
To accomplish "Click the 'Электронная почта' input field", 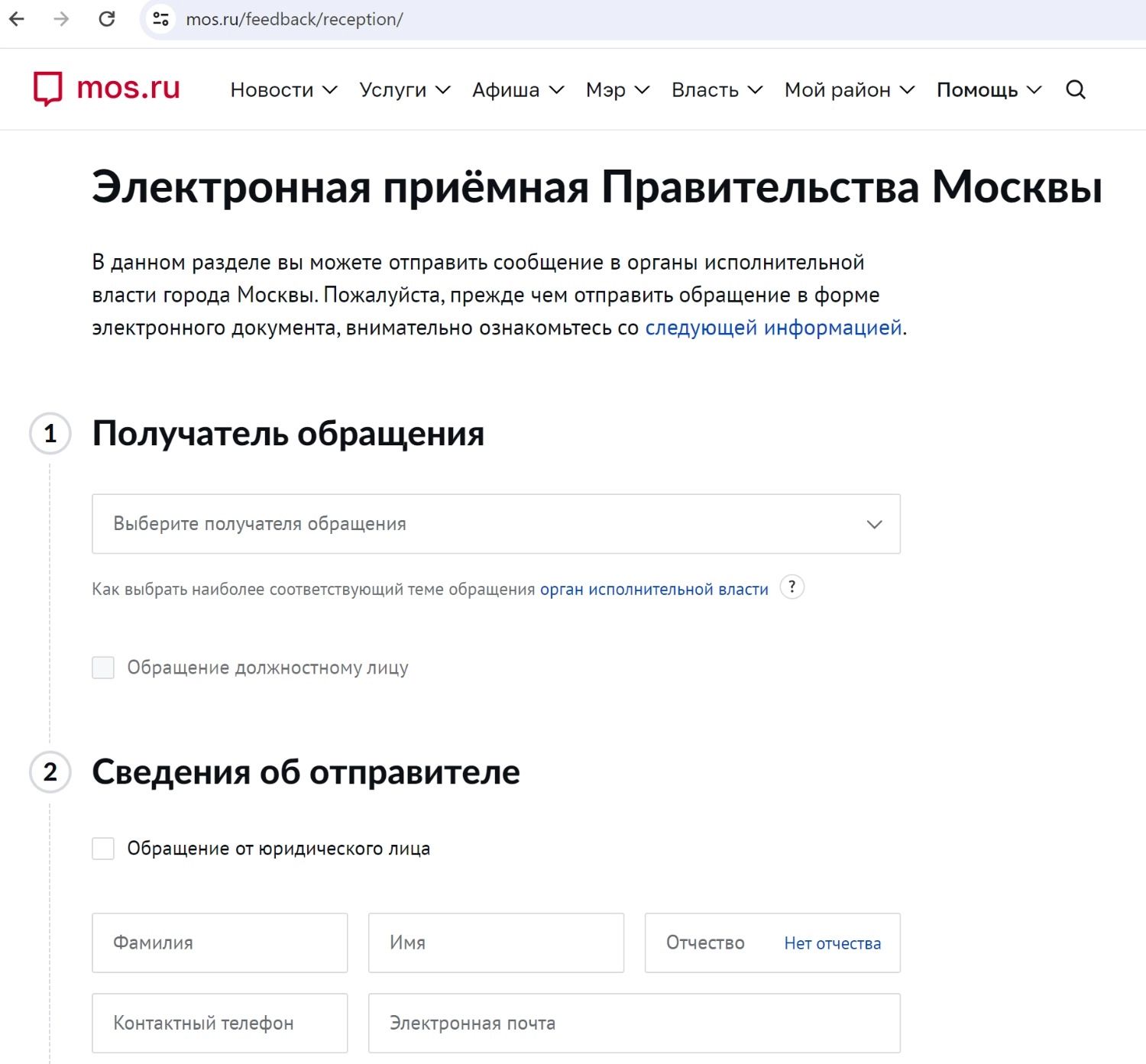I will click(x=633, y=1023).
